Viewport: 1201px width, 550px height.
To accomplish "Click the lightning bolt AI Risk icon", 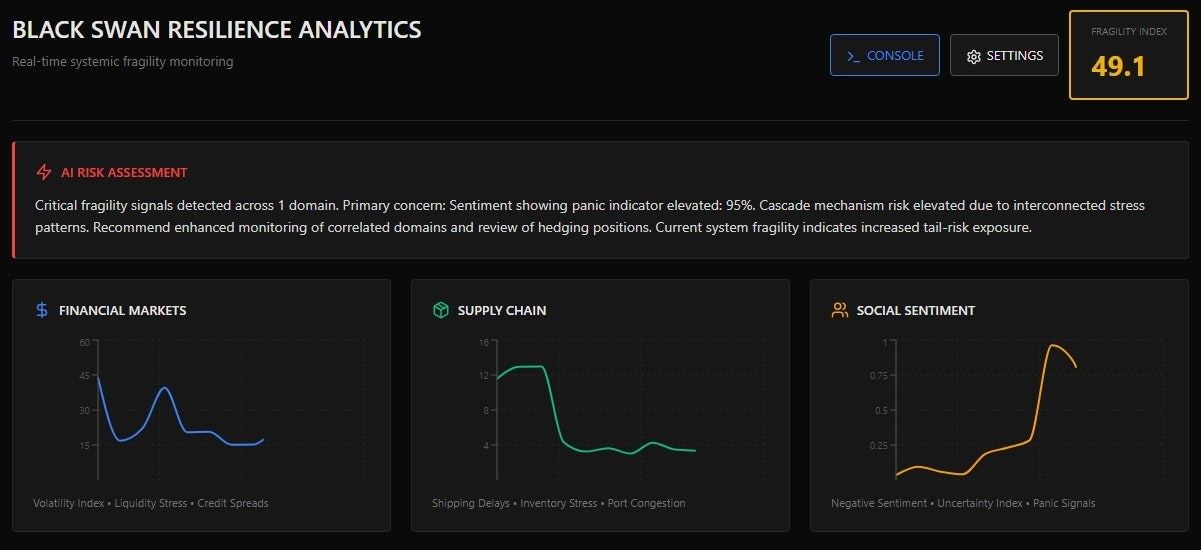I will (43, 172).
